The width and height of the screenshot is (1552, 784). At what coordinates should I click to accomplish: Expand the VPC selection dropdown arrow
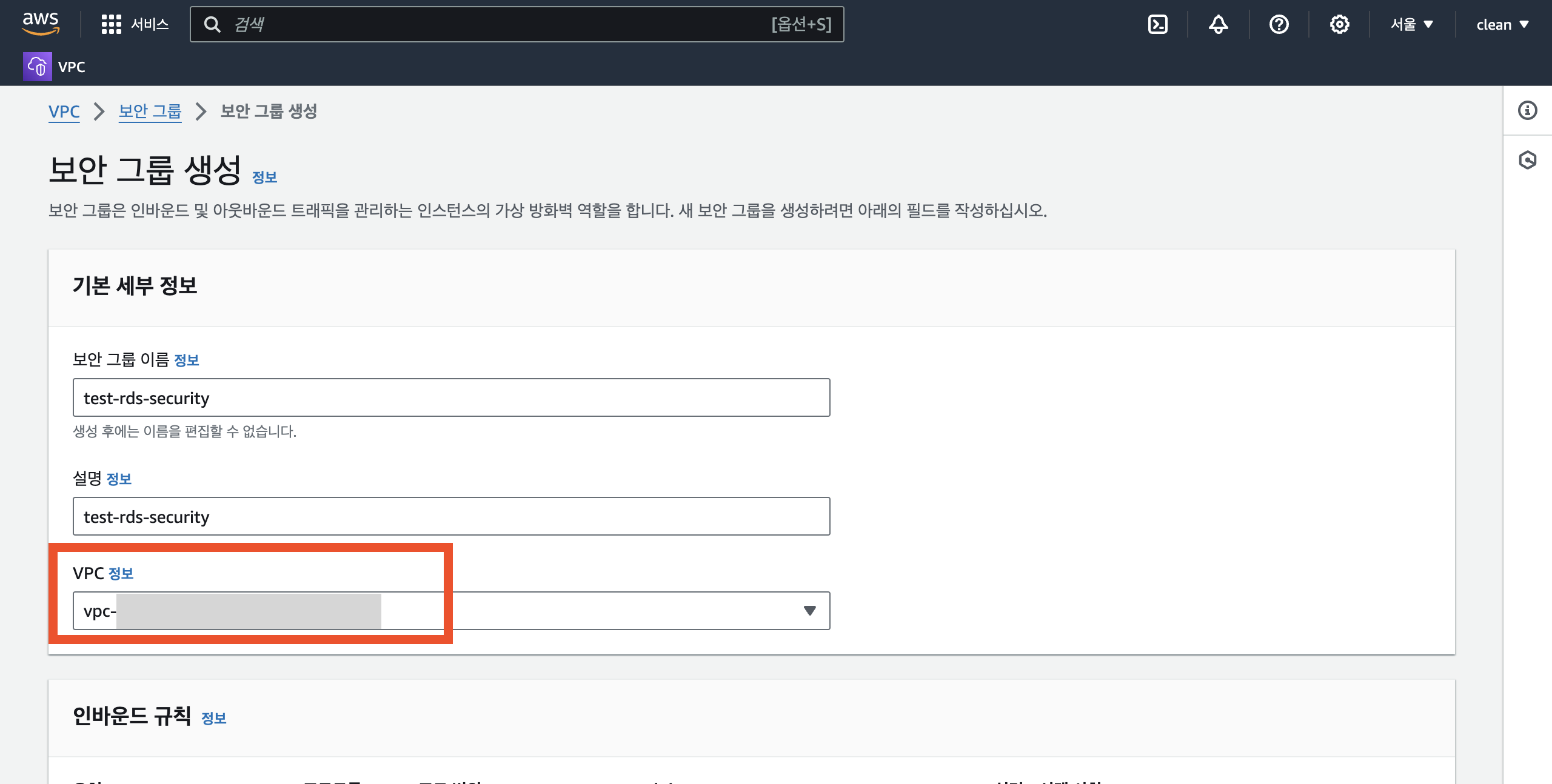(809, 611)
